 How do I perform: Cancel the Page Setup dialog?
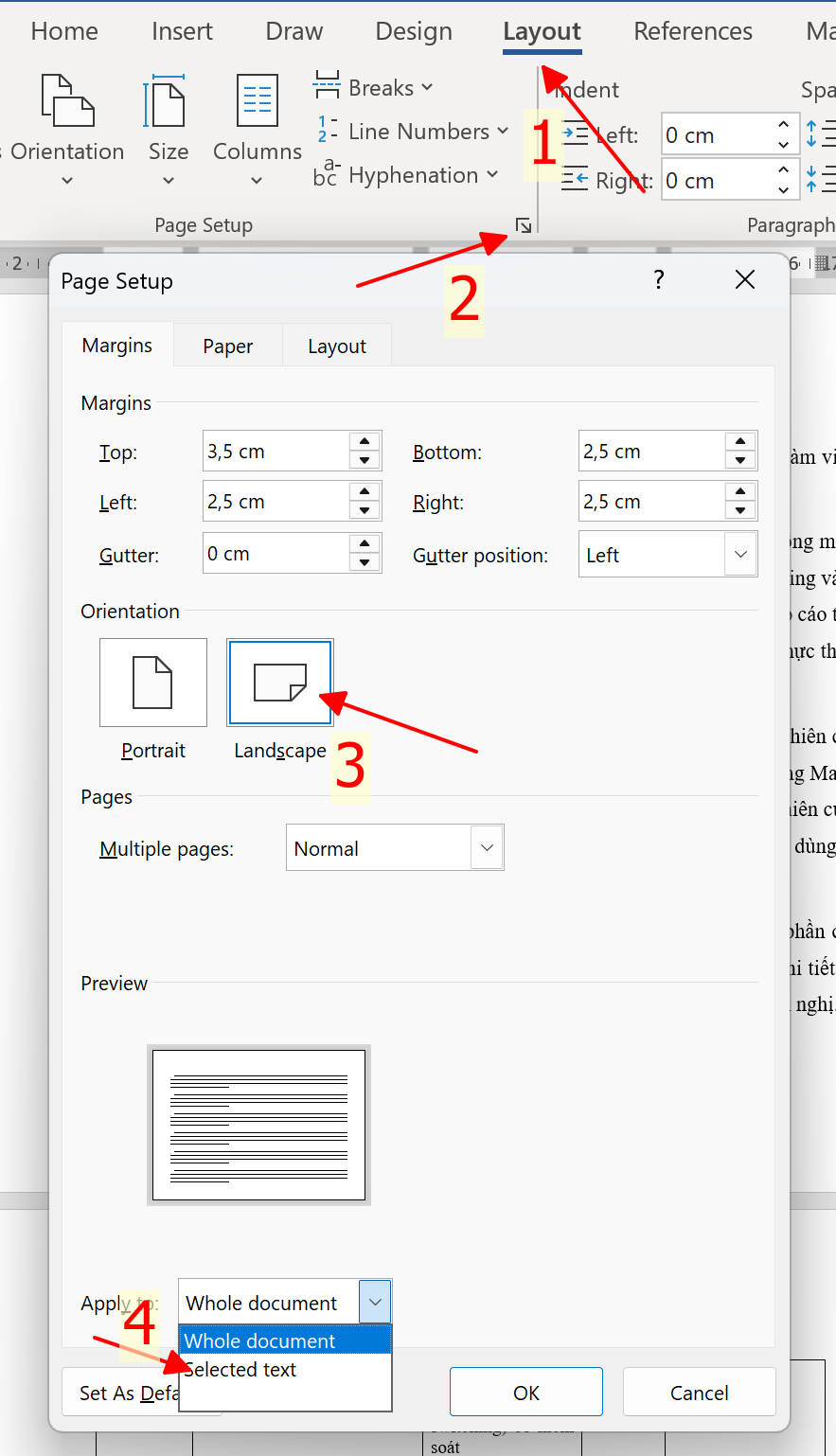699,1393
